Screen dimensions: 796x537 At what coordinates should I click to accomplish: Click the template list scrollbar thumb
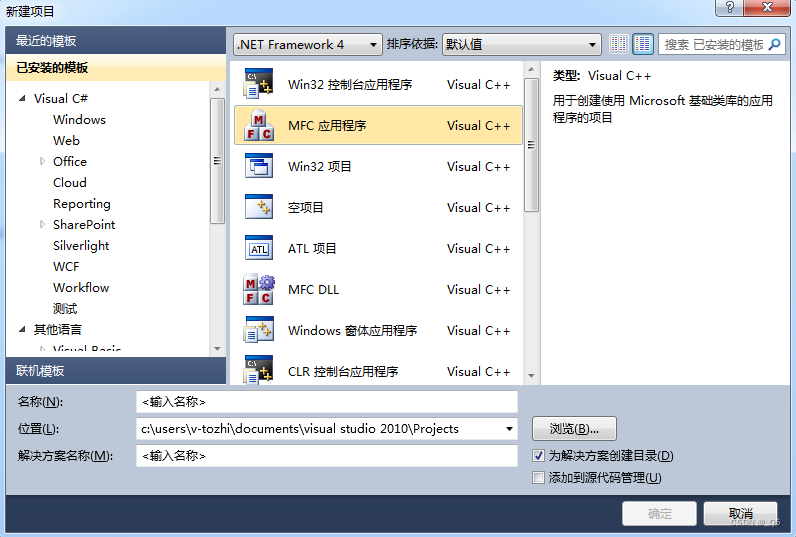click(531, 145)
